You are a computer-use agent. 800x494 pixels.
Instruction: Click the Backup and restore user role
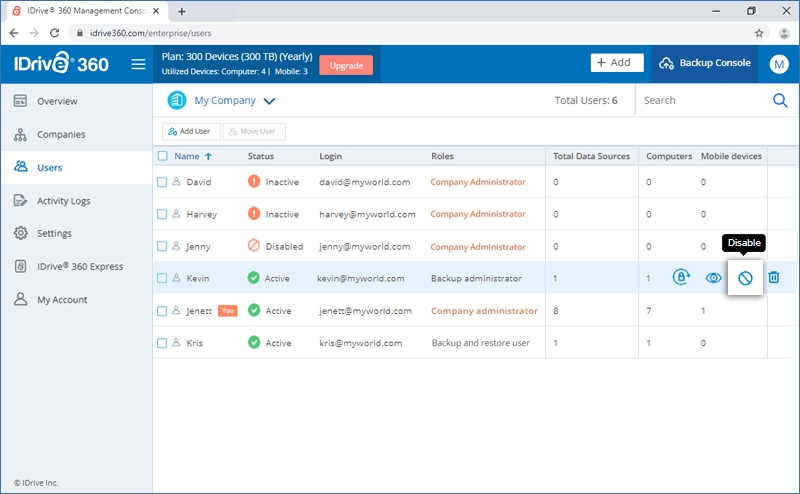481,343
